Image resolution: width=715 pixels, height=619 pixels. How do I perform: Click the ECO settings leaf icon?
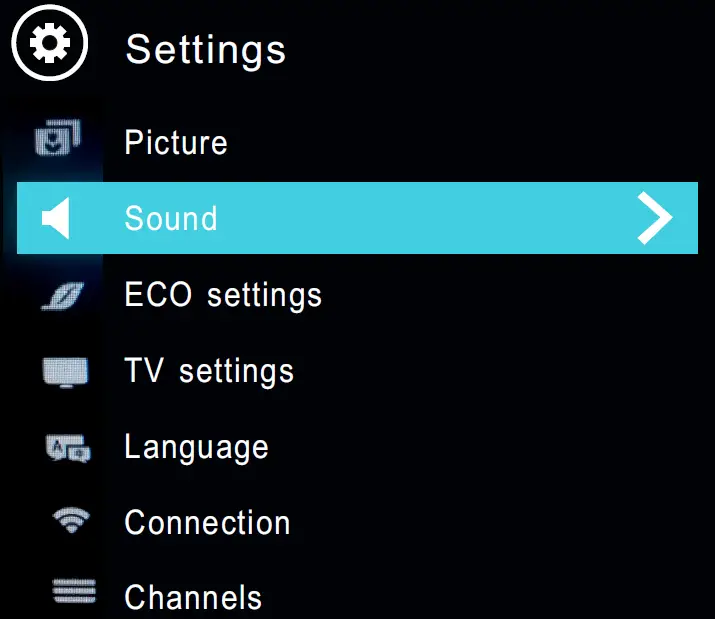click(x=63, y=296)
